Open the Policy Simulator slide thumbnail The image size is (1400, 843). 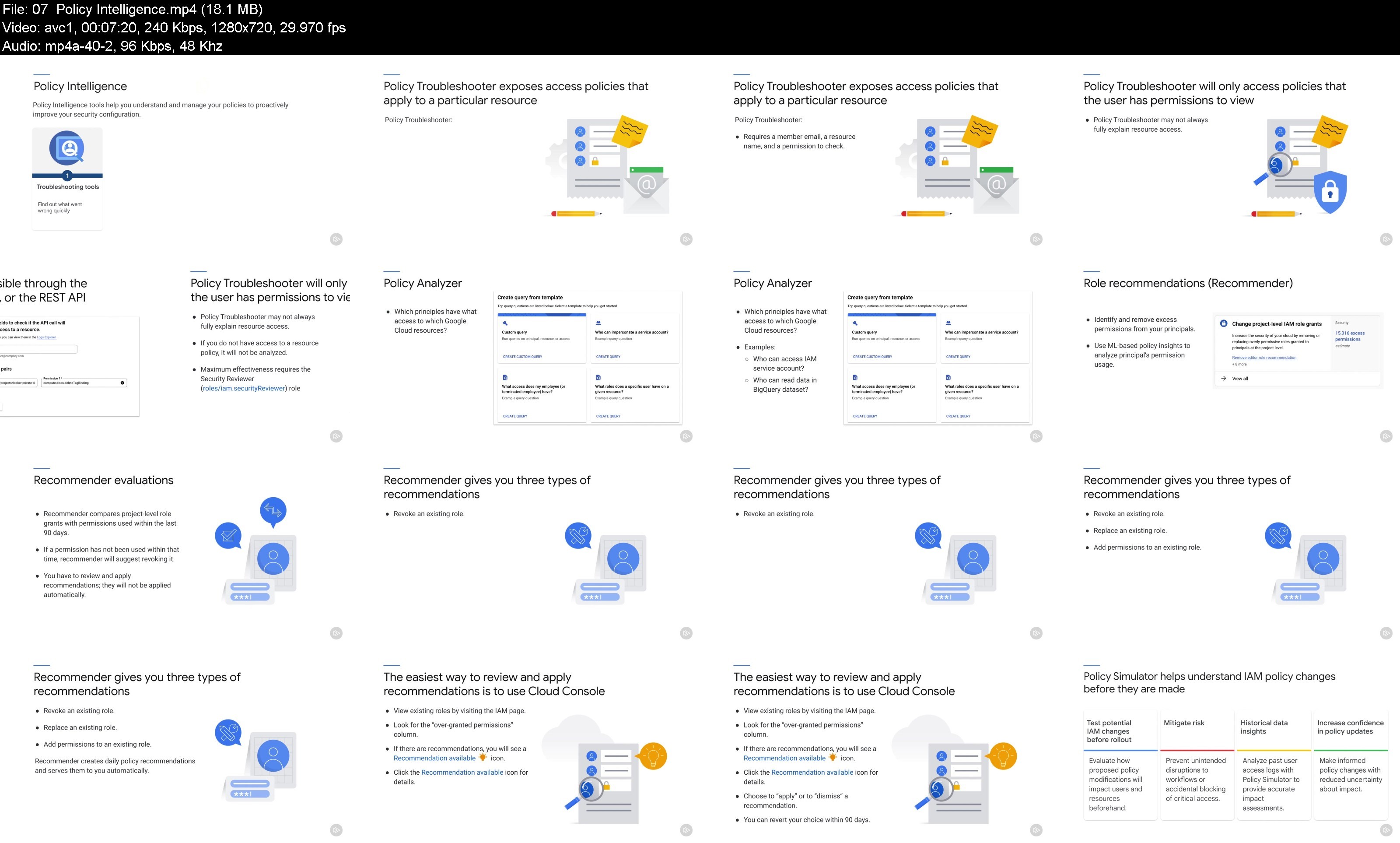pos(1225,745)
